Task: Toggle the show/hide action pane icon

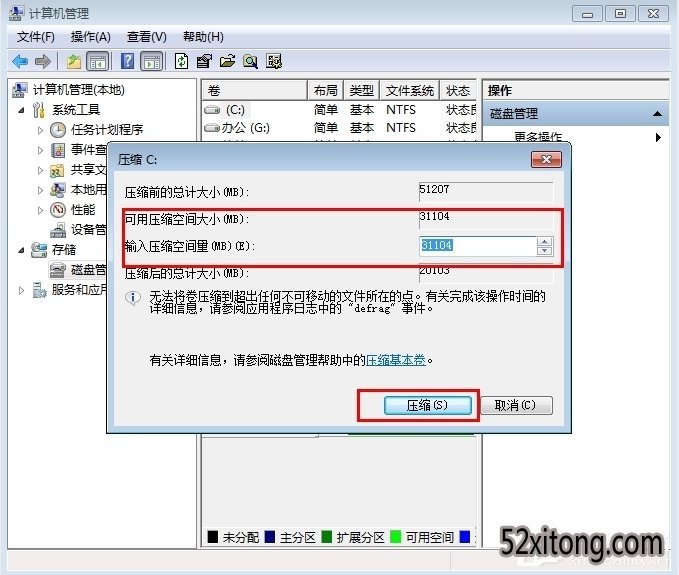Action: tap(152, 61)
